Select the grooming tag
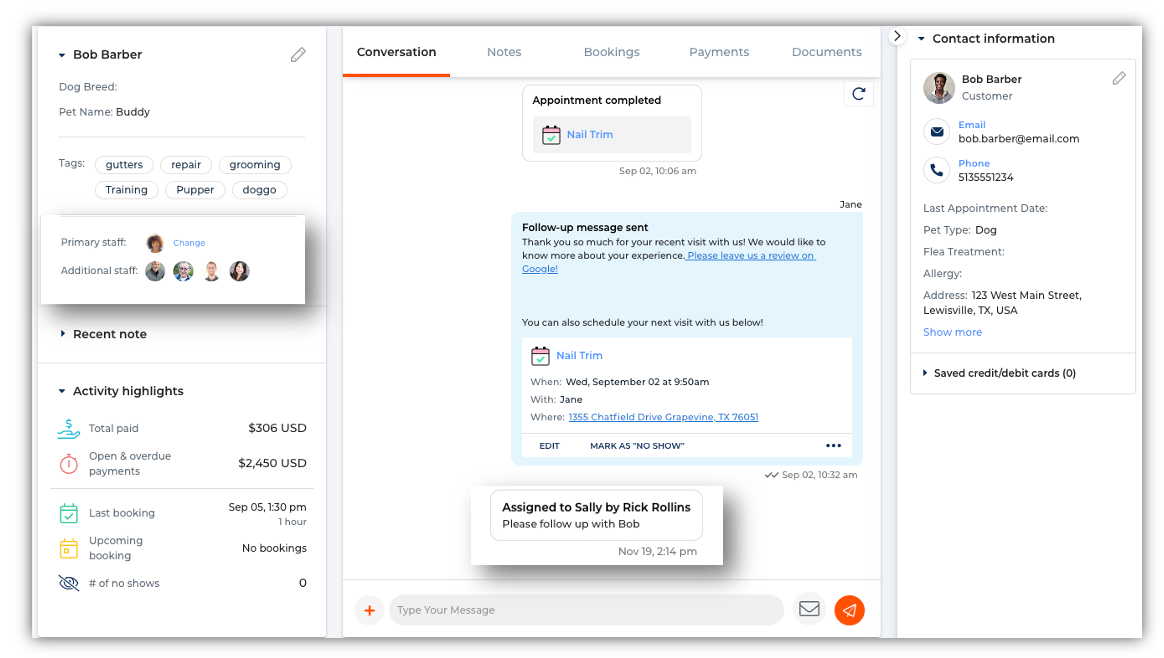This screenshot has width=1164, height=658. [x=255, y=165]
